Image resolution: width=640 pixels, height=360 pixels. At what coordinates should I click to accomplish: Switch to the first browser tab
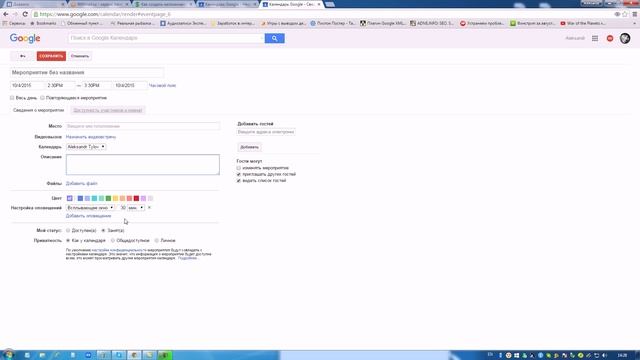click(35, 4)
